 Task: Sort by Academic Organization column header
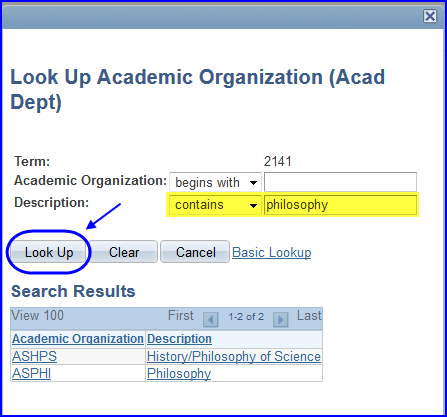click(x=78, y=339)
